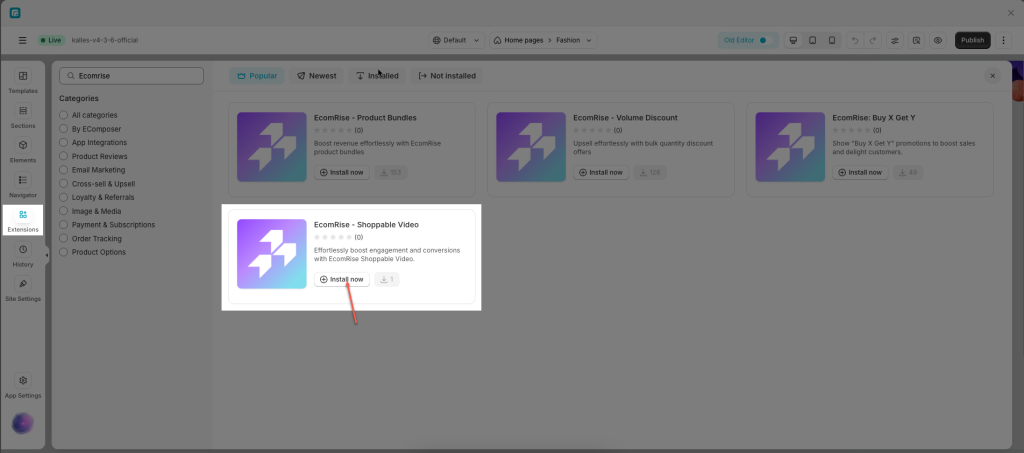Viewport: 1024px width, 453px height.
Task: Switch to the Installed tab
Action: (377, 76)
